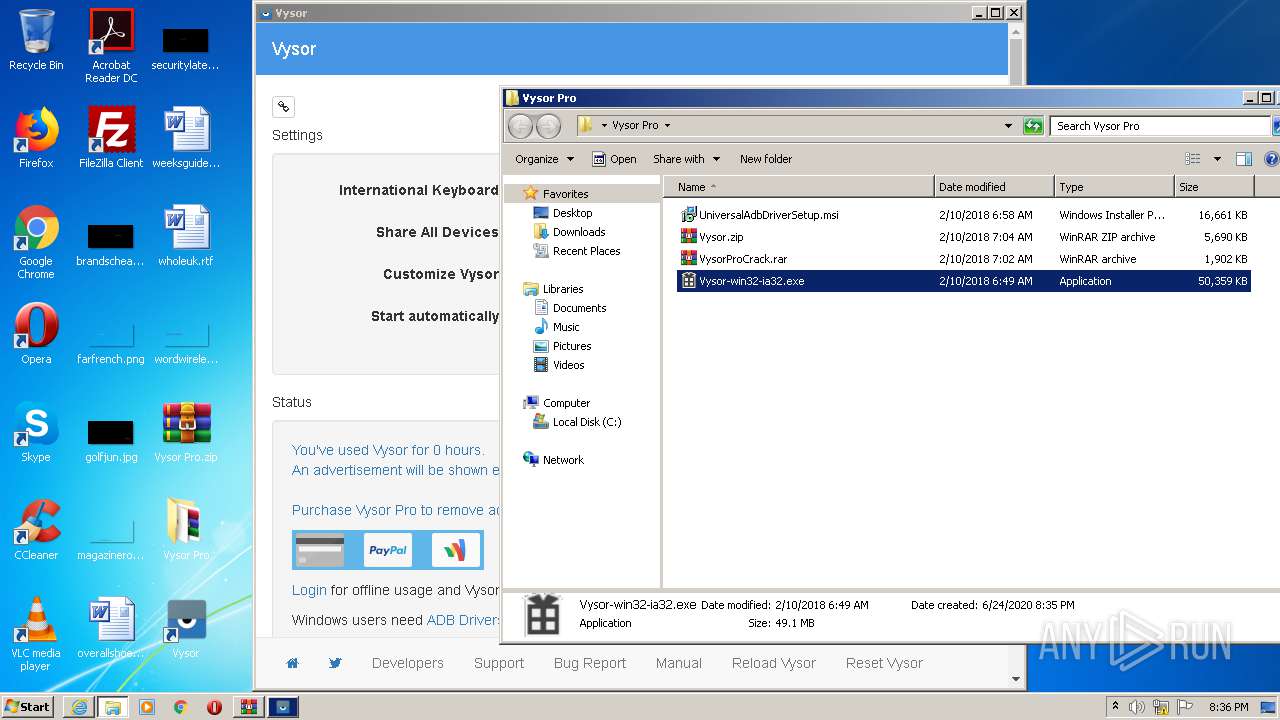Click Reload Vysor in the footer
Image resolution: width=1280 pixels, height=720 pixels.
774,663
